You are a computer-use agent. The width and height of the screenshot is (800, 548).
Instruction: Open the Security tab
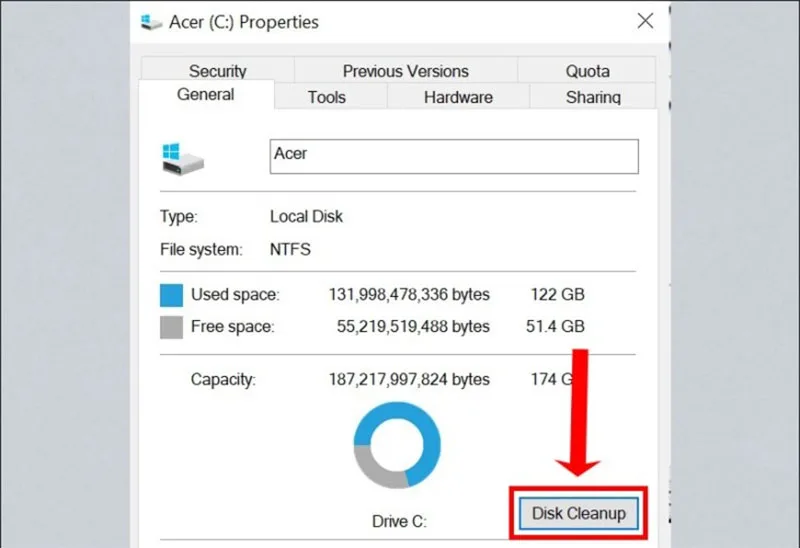pos(218,70)
